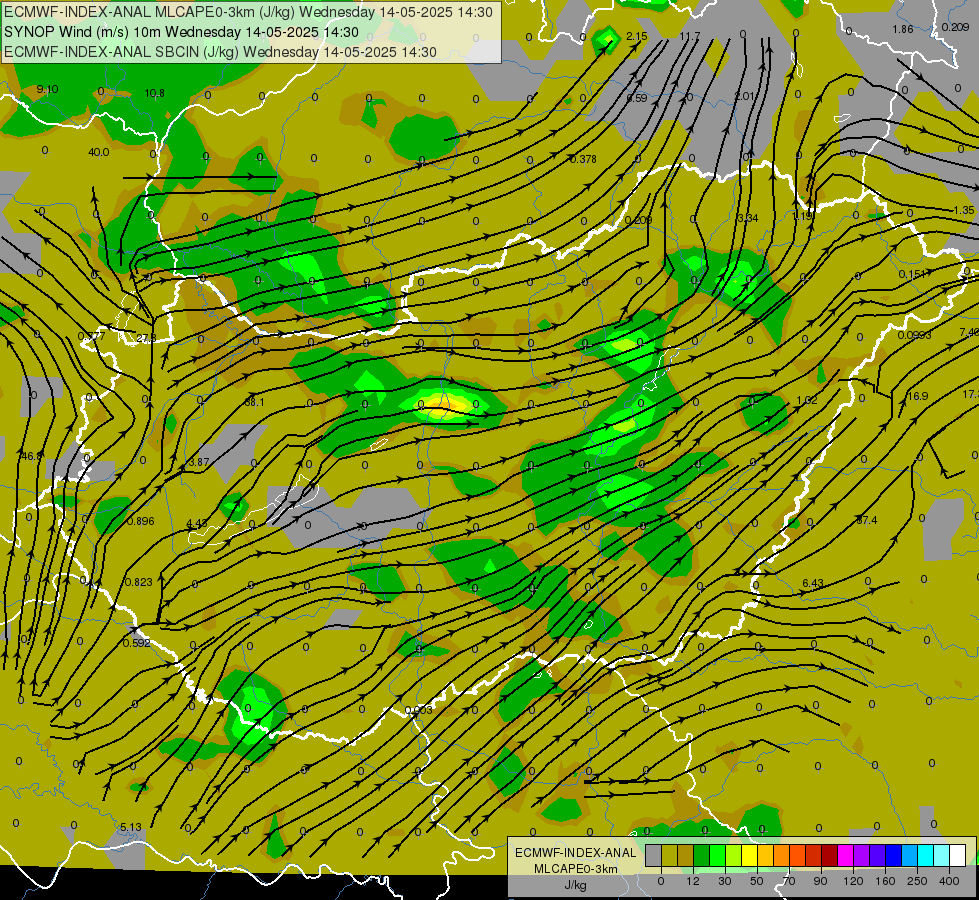
Task: Click the legend tick value 70
Action: 789,881
